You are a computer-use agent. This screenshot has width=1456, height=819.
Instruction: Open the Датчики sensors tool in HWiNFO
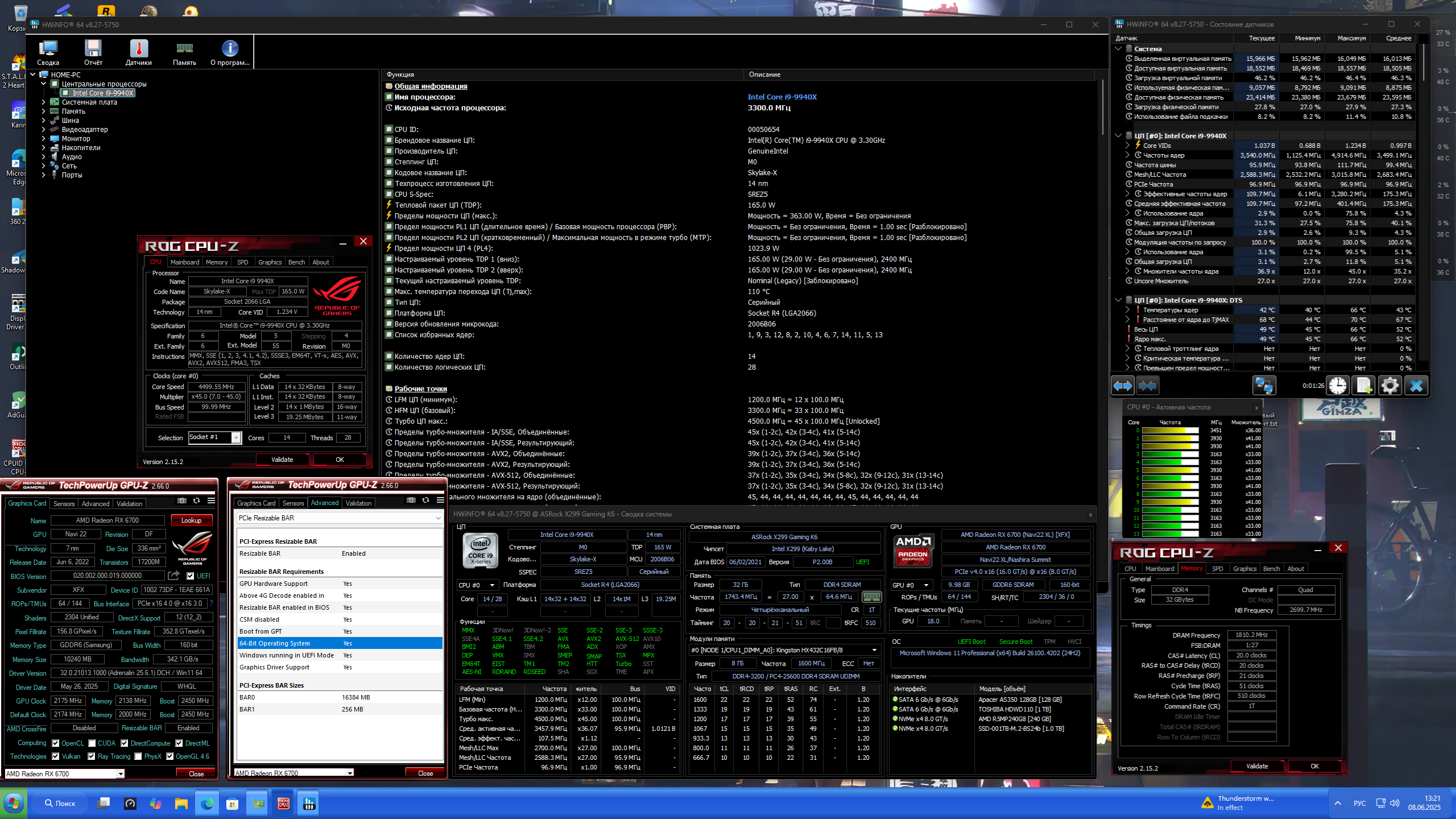[x=139, y=52]
